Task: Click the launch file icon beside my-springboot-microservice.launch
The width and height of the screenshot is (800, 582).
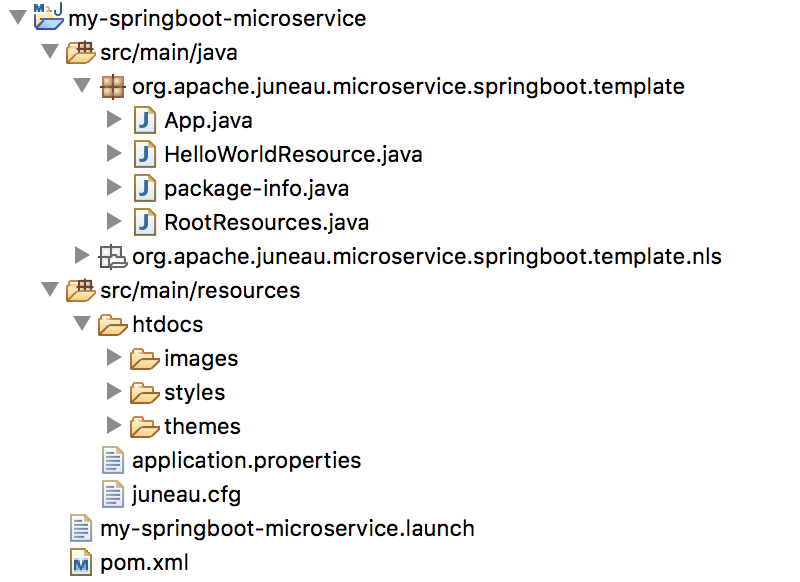Action: 77,528
